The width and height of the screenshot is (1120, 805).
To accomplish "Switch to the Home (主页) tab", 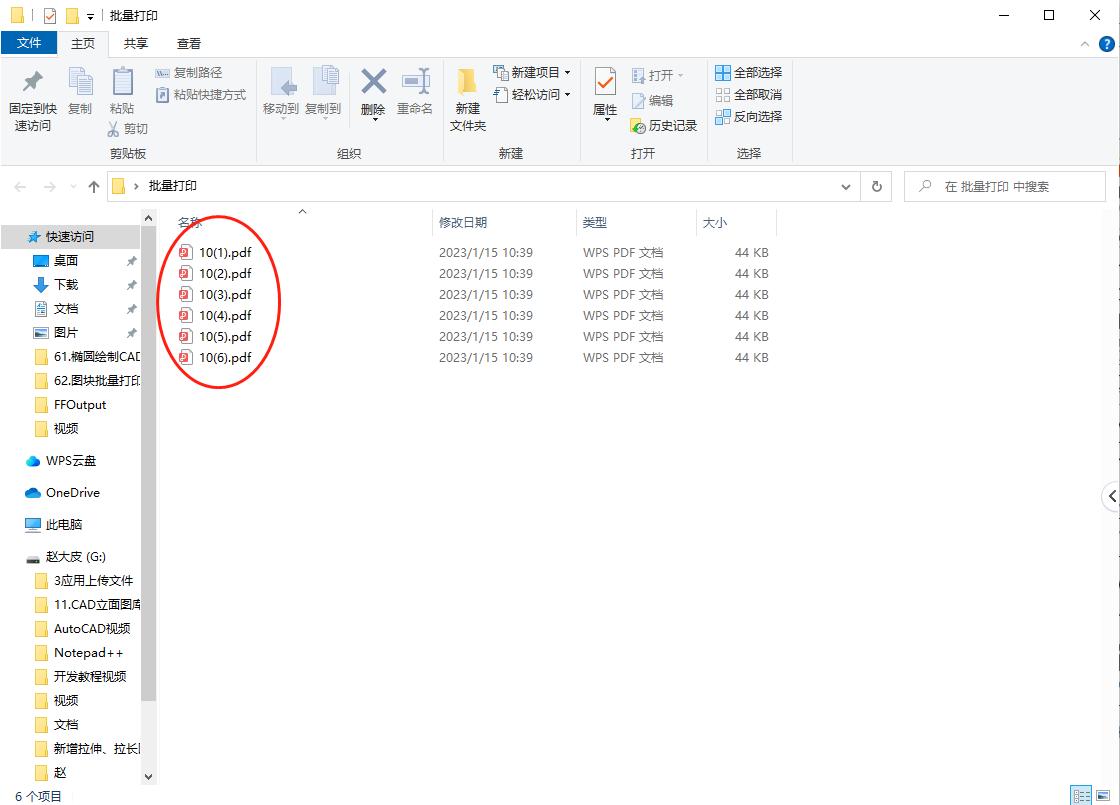I will point(83,44).
